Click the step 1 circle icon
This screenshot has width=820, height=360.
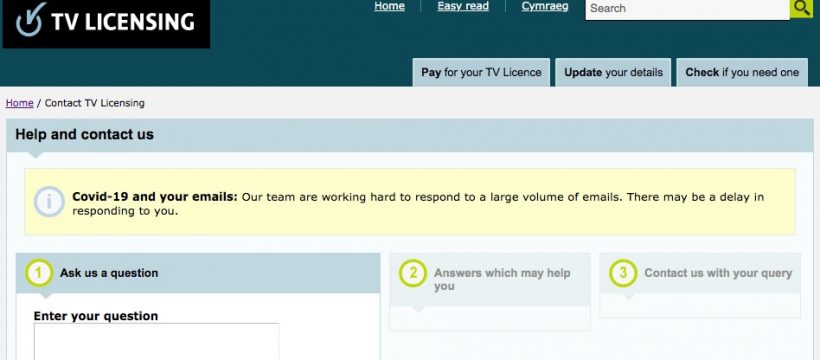coord(39,273)
